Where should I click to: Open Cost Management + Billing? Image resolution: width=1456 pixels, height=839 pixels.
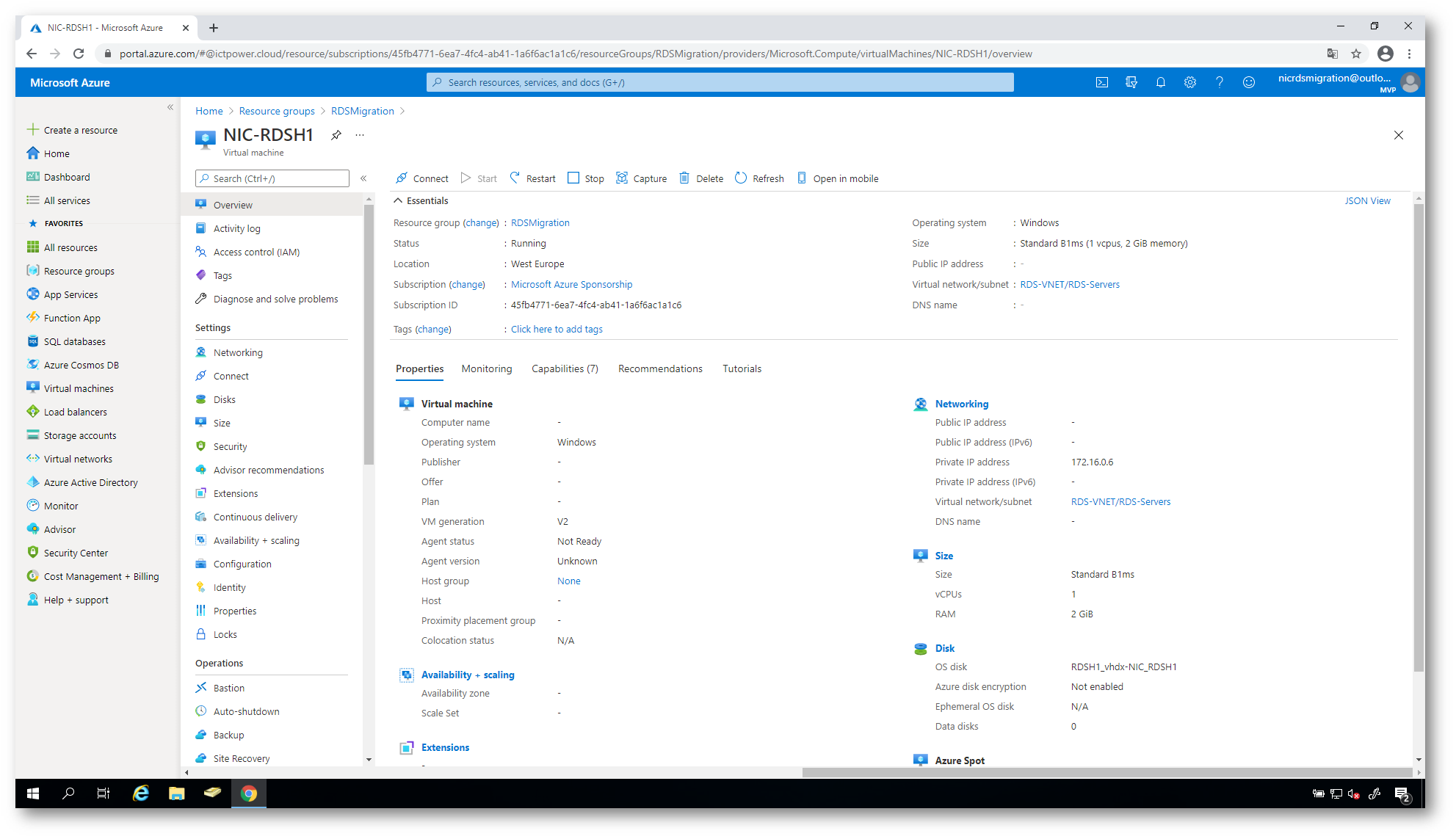(93, 576)
